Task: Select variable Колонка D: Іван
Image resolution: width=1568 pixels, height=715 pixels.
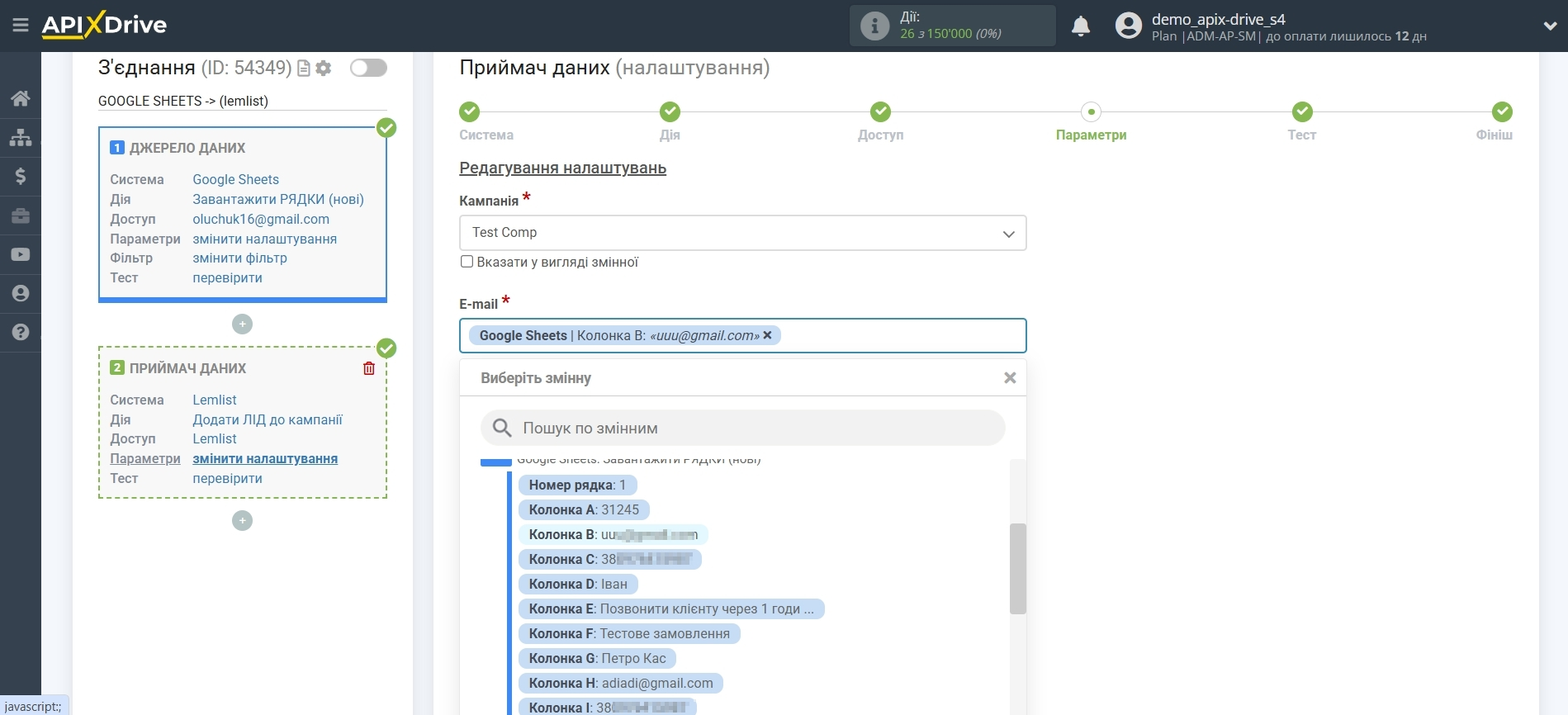Action: coord(578,584)
